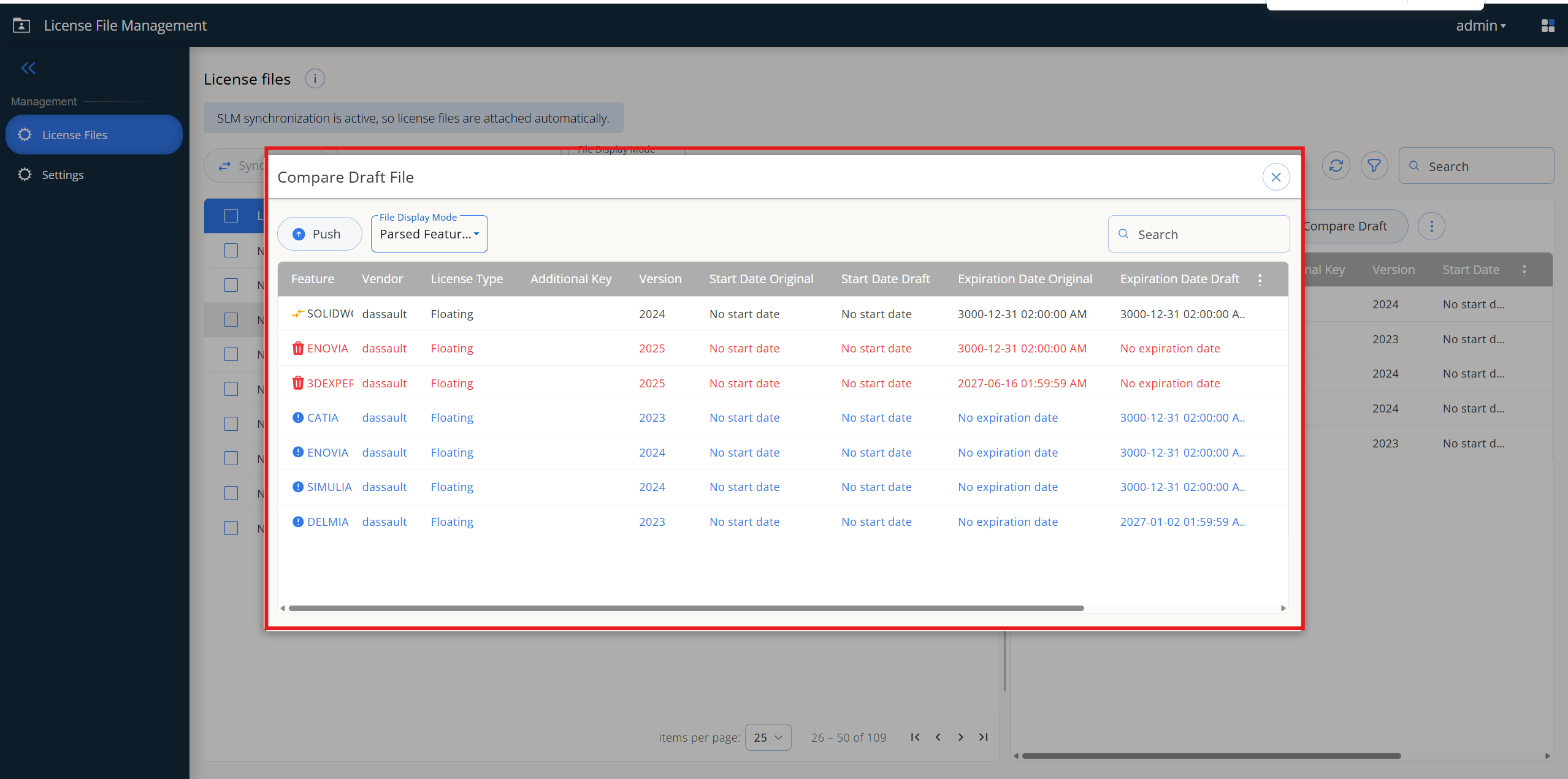The image size is (1568, 779).
Task: Tick the highlighted third row checkbox
Action: 231,319
